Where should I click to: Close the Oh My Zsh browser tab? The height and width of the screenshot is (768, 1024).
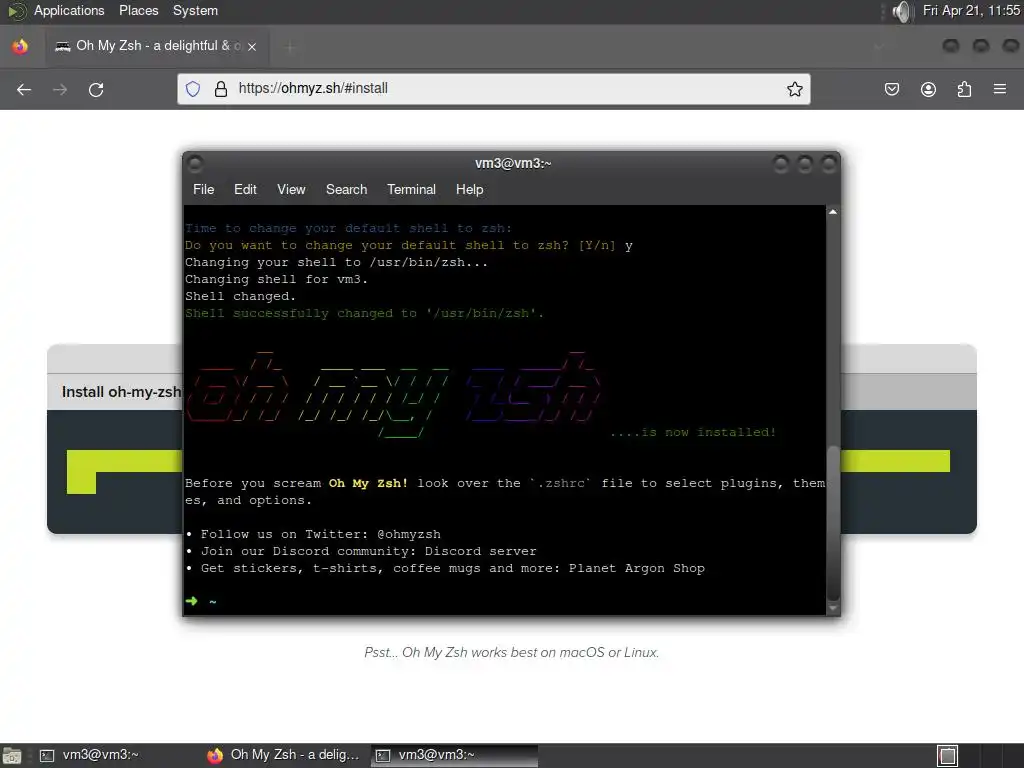(x=252, y=46)
